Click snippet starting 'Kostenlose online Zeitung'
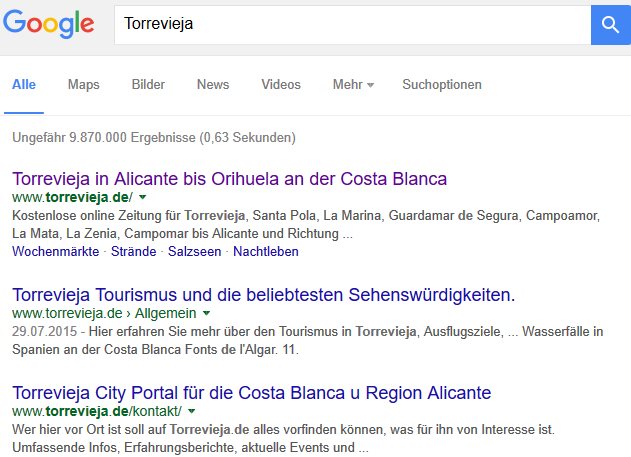 (306, 224)
